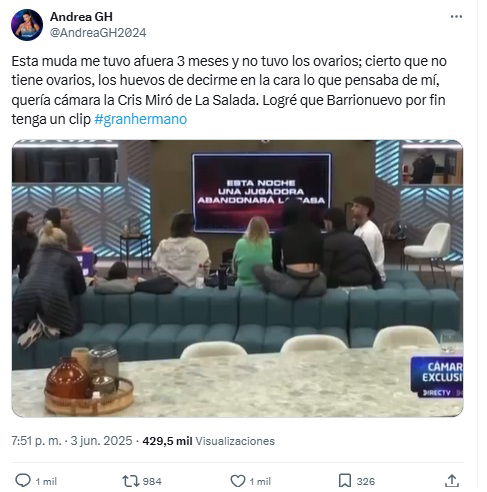Open the embedded video thumbnail
Screen dimensions: 487x492
tap(237, 278)
